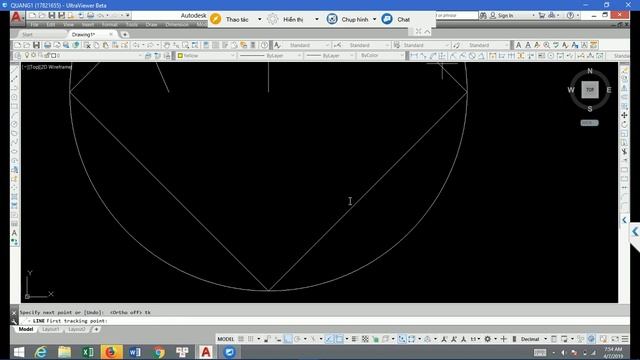
Task: Click the TOP face of the ViewCube
Action: pos(590,90)
